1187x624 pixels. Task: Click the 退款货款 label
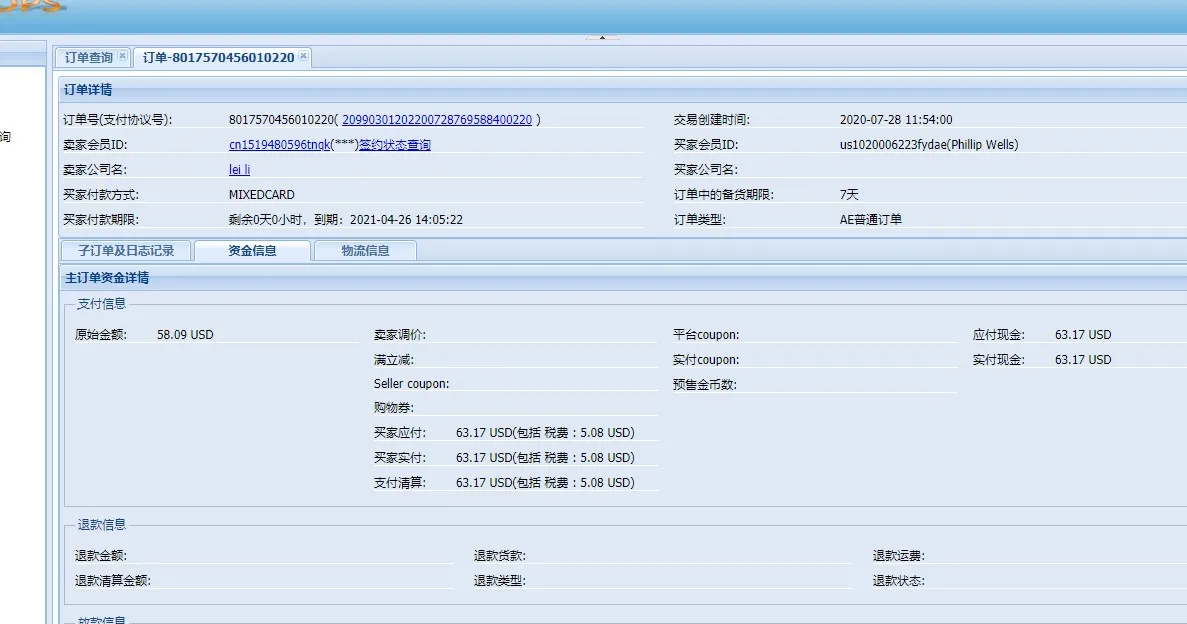pos(500,556)
